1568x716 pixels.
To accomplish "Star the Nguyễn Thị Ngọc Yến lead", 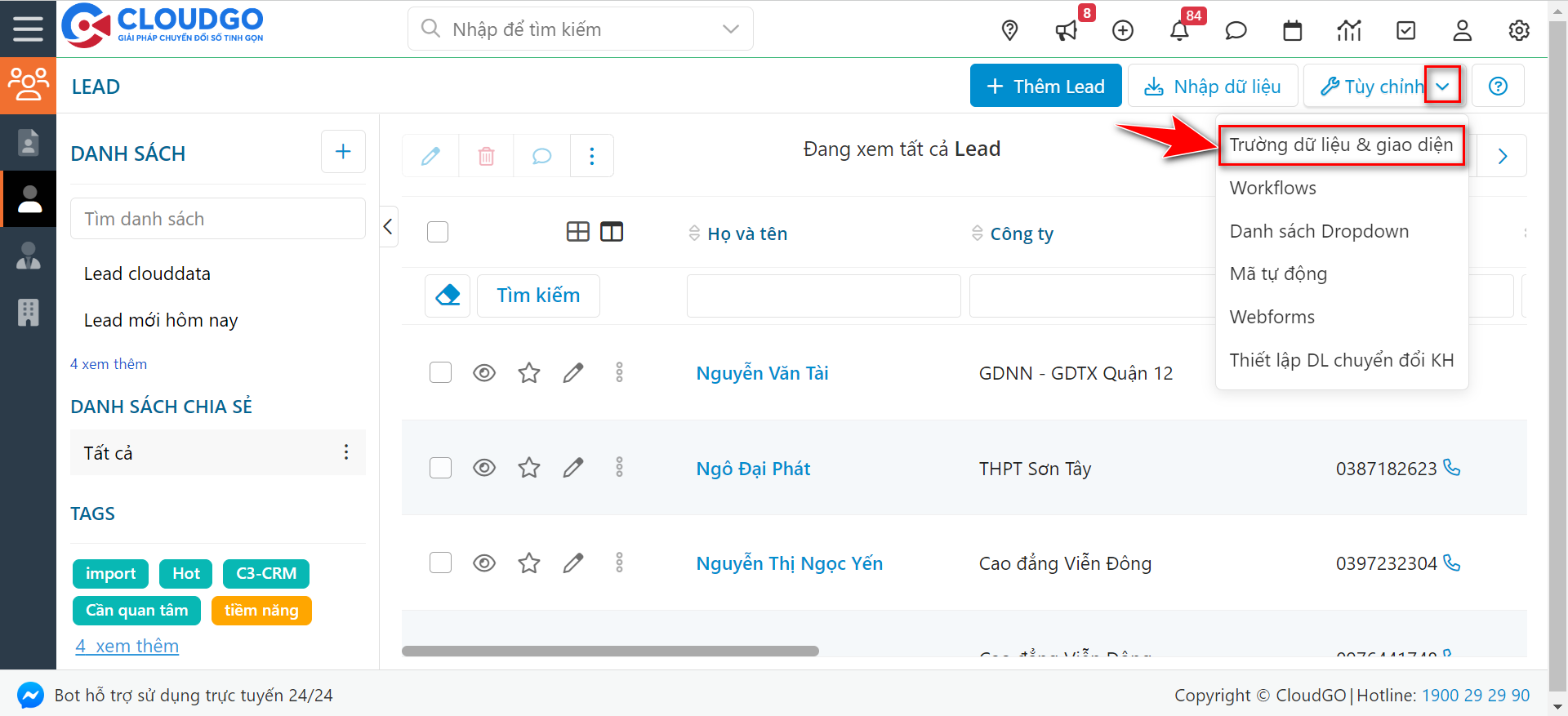I will [529, 563].
